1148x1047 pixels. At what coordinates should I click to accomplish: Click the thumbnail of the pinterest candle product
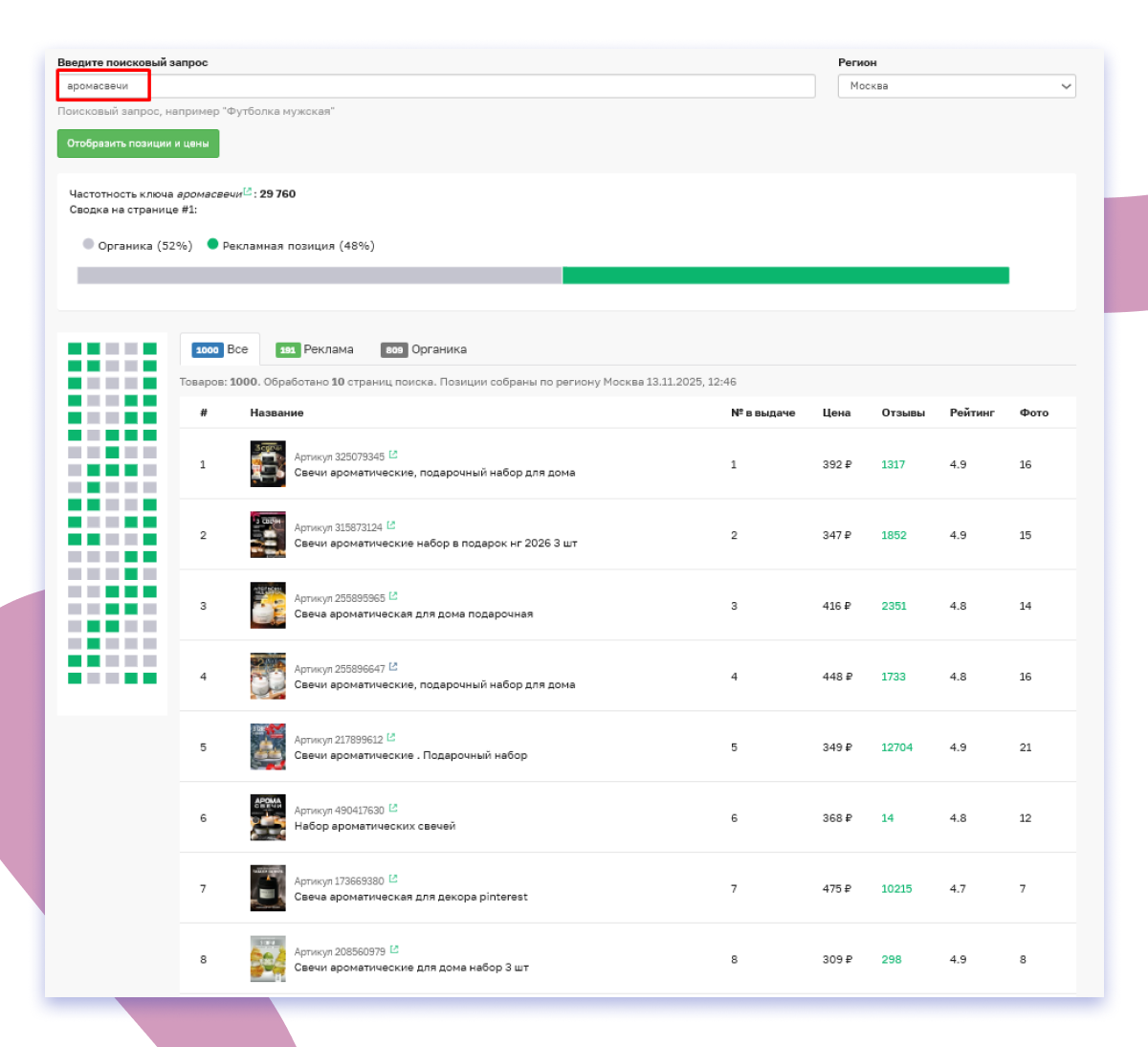[268, 887]
